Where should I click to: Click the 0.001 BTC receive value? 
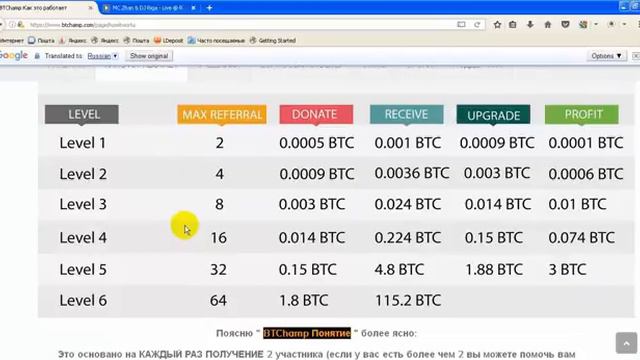pos(407,143)
